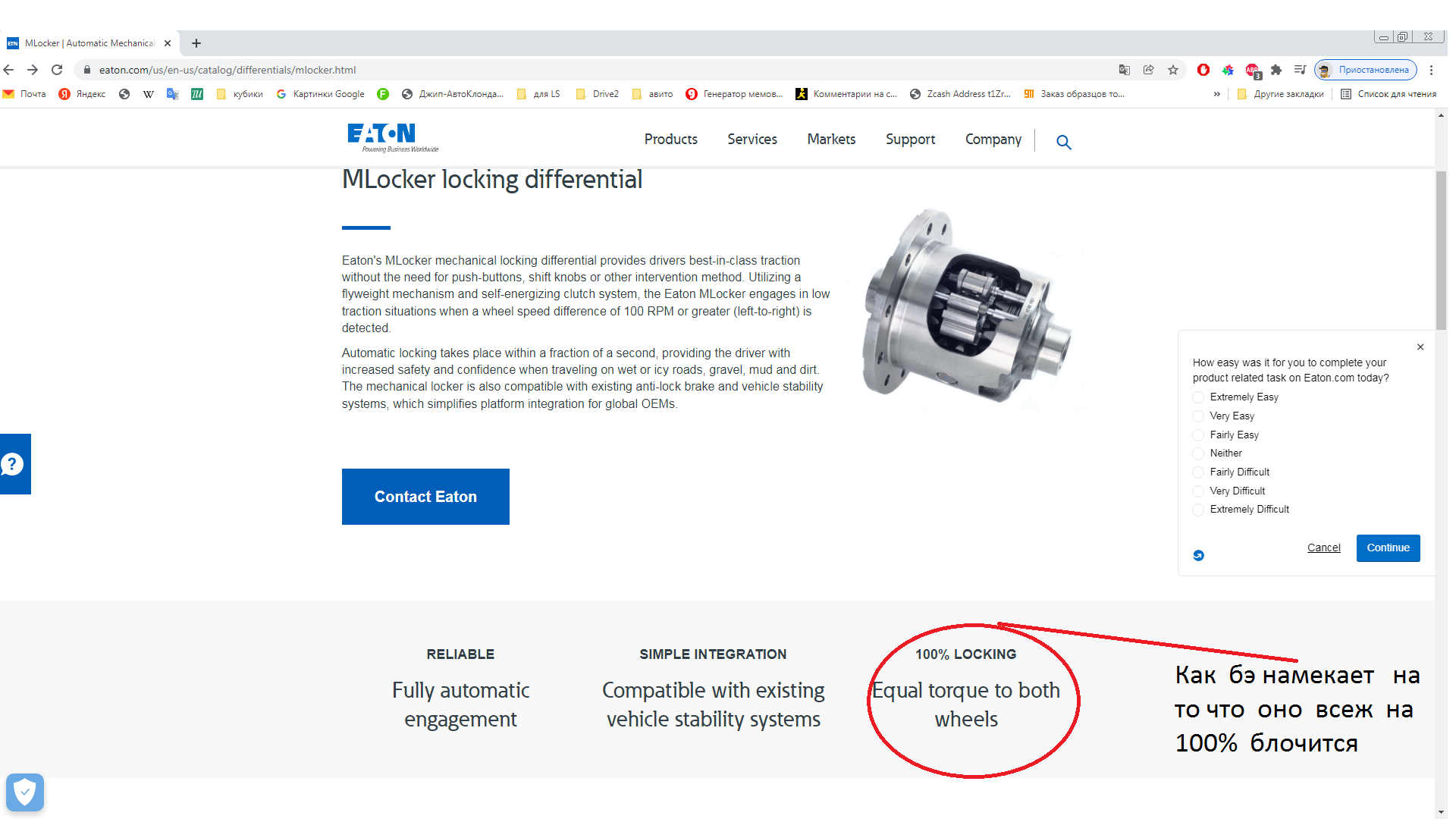Click the page vertical scrollbar thumb
Screen dimensions: 1456x819
coord(1441,250)
